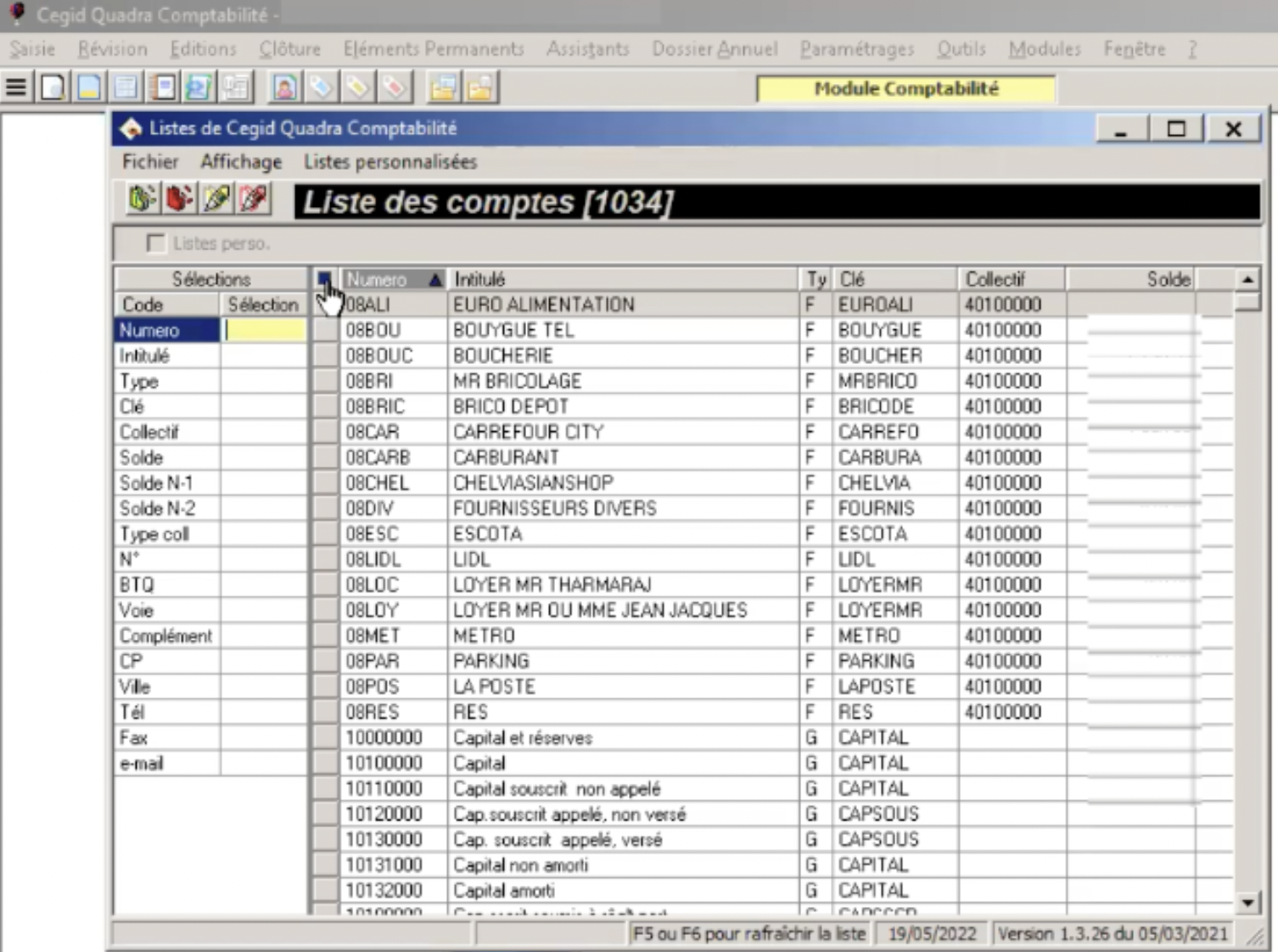Tick the row selector for 08BOU
Viewport: 1278px width, 952px height.
326,330
